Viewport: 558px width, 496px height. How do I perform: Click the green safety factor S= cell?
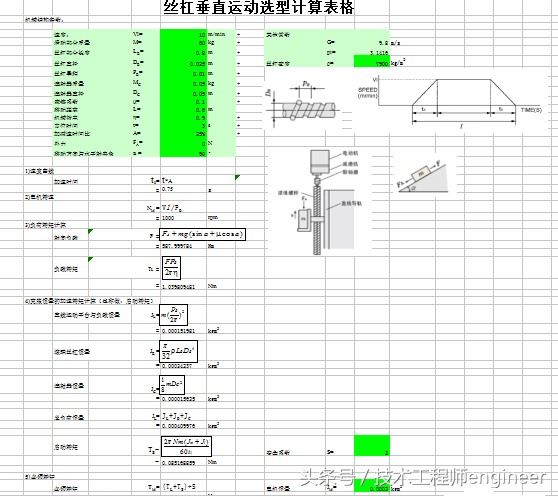pos(372,445)
